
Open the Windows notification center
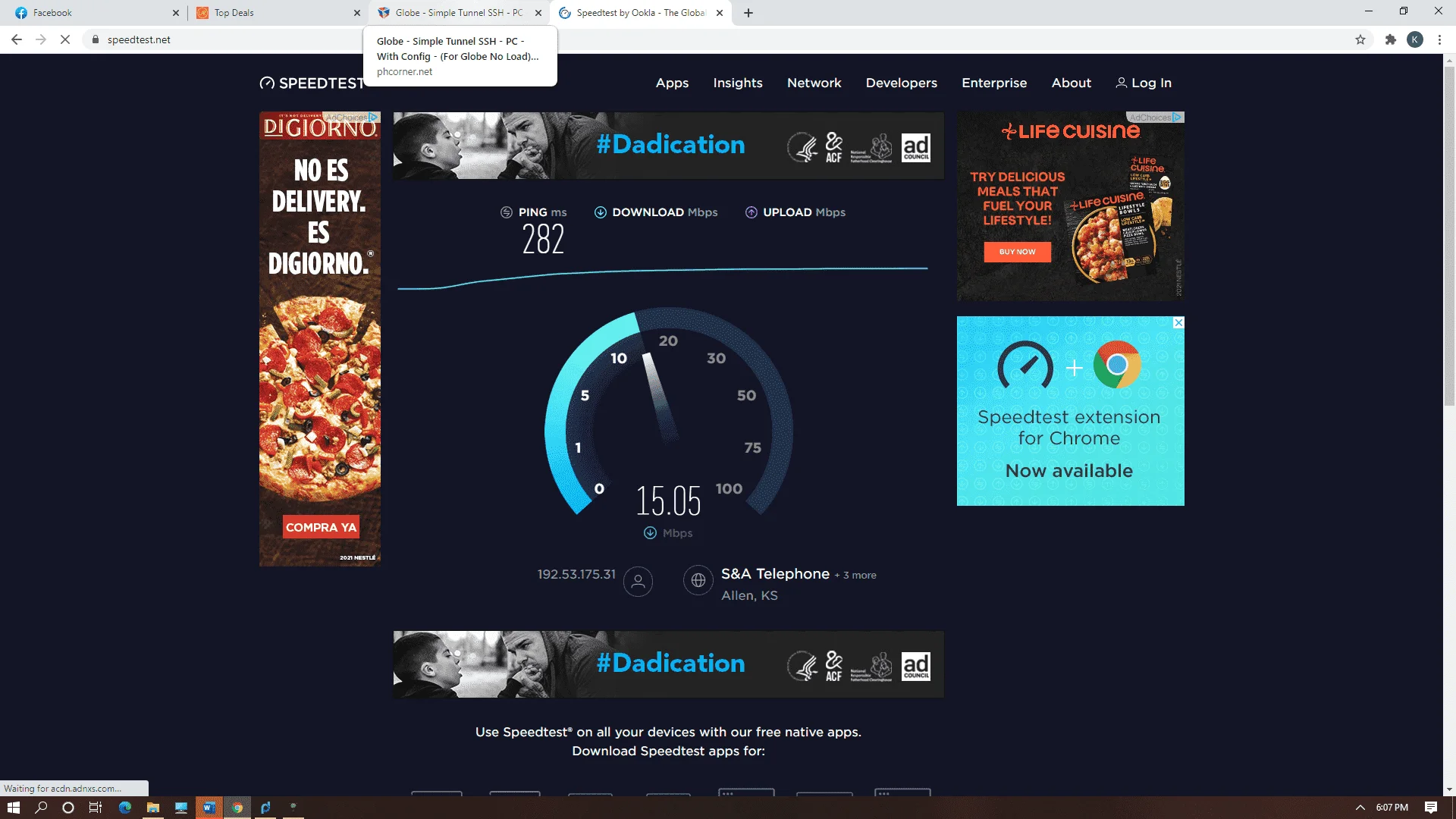[1431, 808]
